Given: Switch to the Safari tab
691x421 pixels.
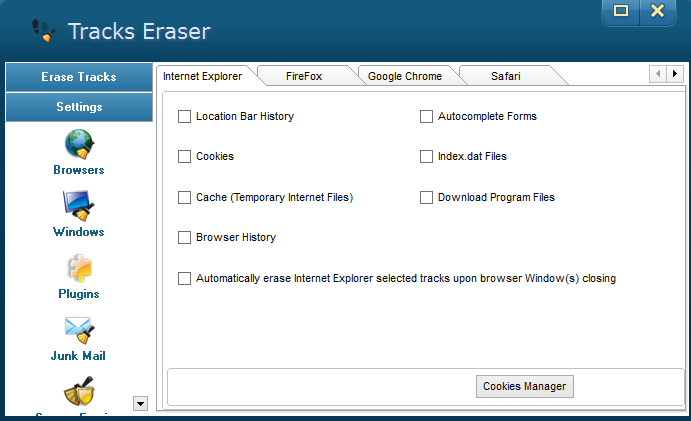Looking at the screenshot, I should click(506, 76).
